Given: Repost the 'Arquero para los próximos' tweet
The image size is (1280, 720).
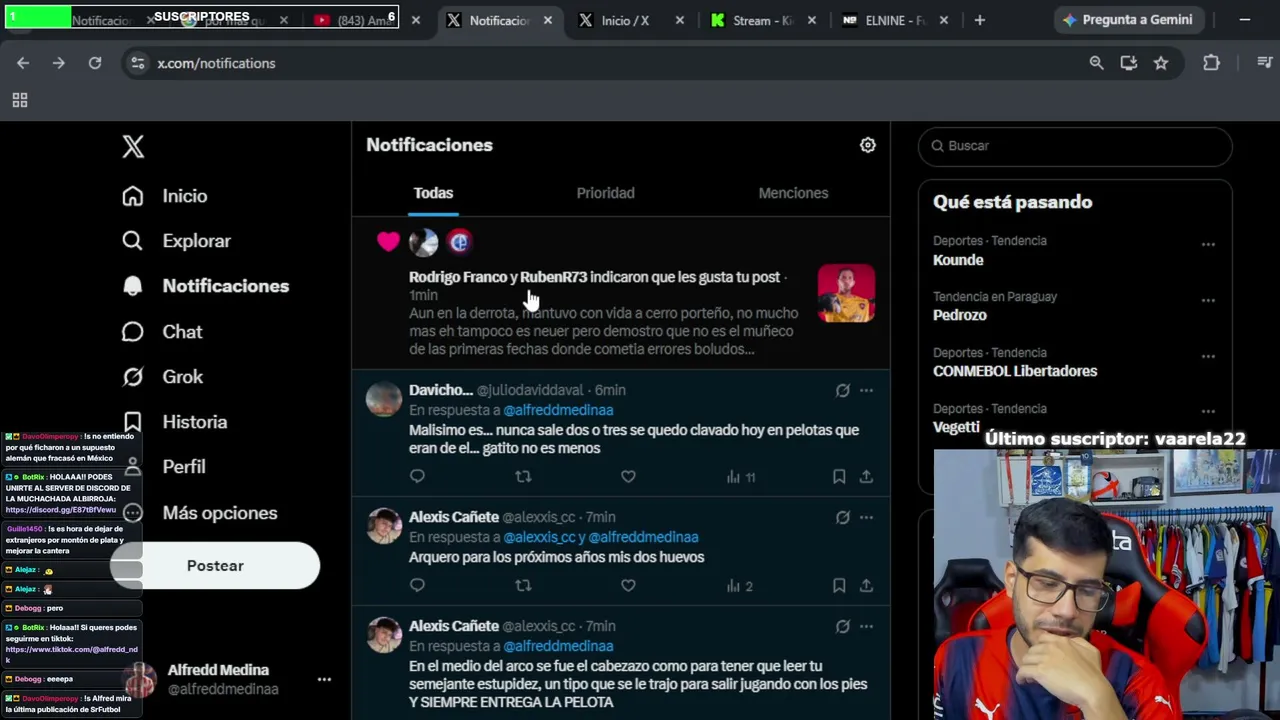Looking at the screenshot, I should point(523,586).
